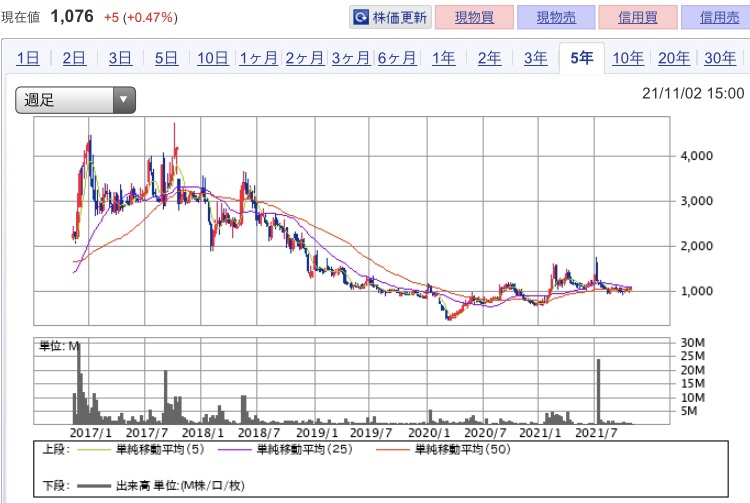Open 信用売 margin sell order
Screen dimensions: 750x503
click(717, 17)
